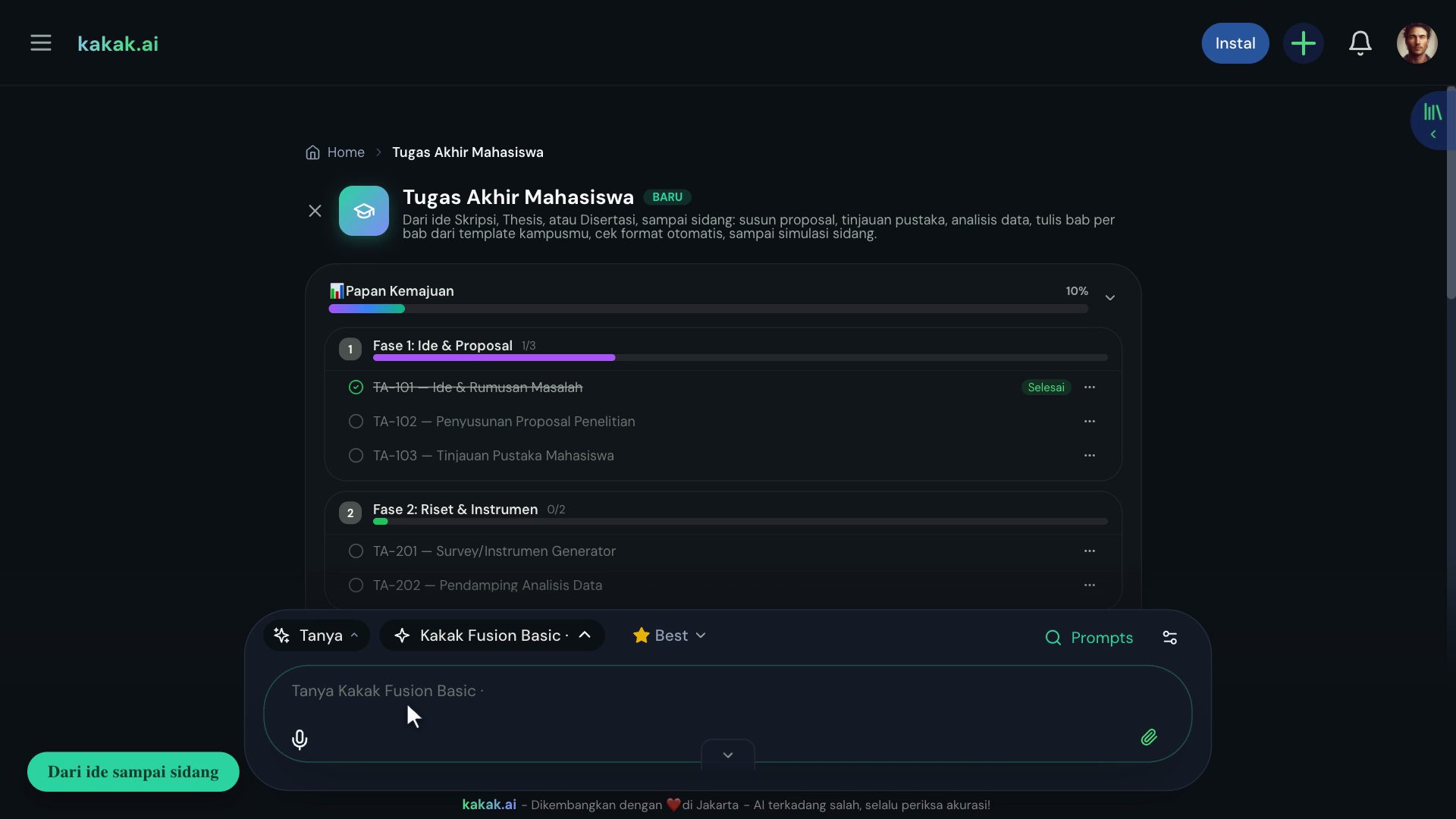
Task: Click the kakak.ai logo in header
Action: (x=118, y=44)
